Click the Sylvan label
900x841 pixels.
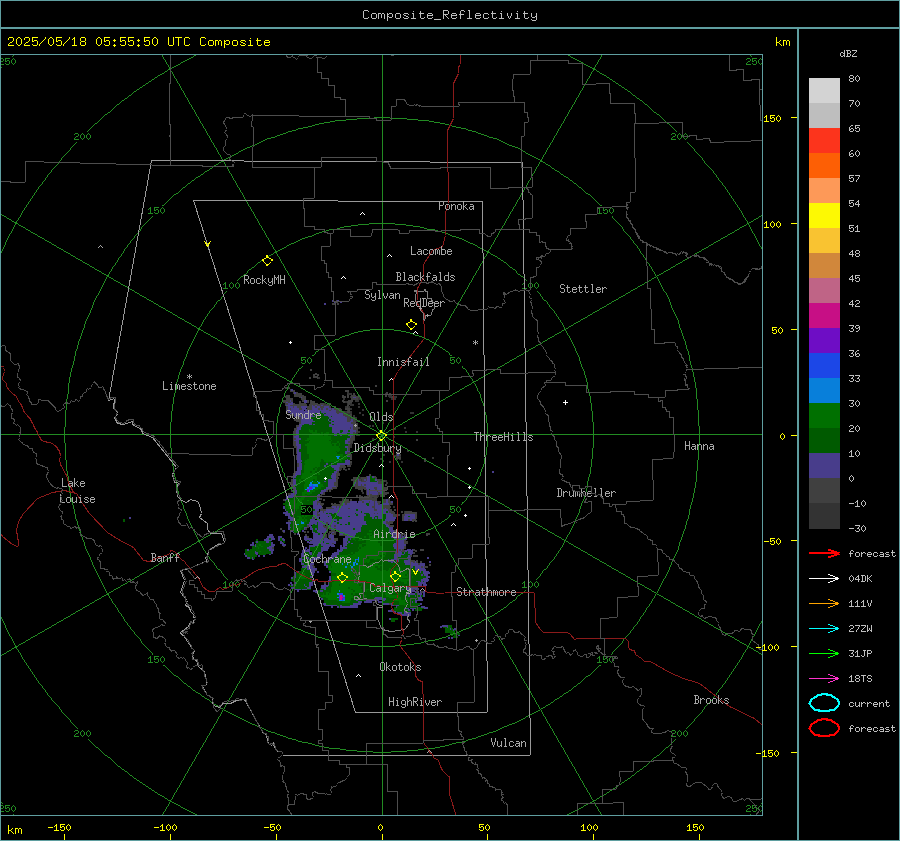[382, 295]
